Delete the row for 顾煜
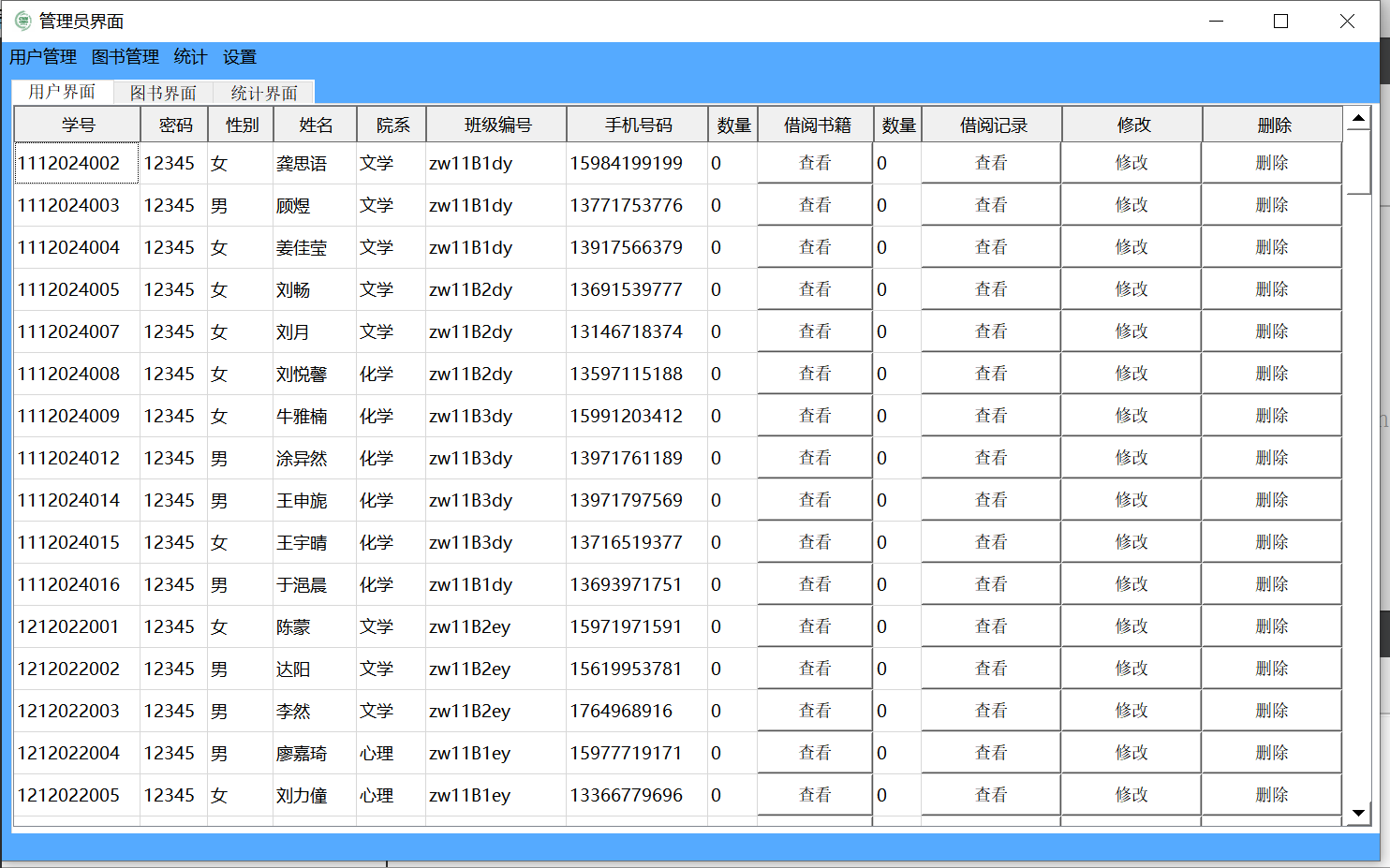 (1272, 205)
